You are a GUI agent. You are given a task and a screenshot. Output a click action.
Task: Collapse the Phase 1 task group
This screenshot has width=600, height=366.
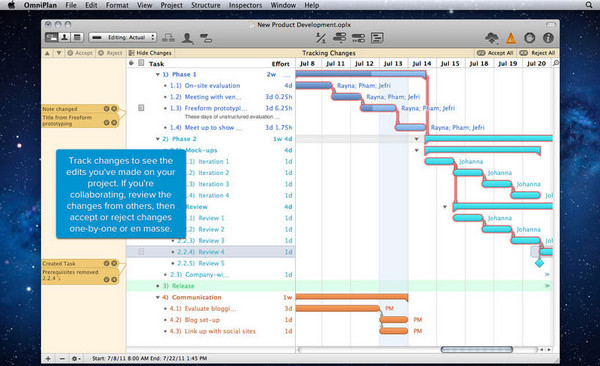tap(158, 74)
